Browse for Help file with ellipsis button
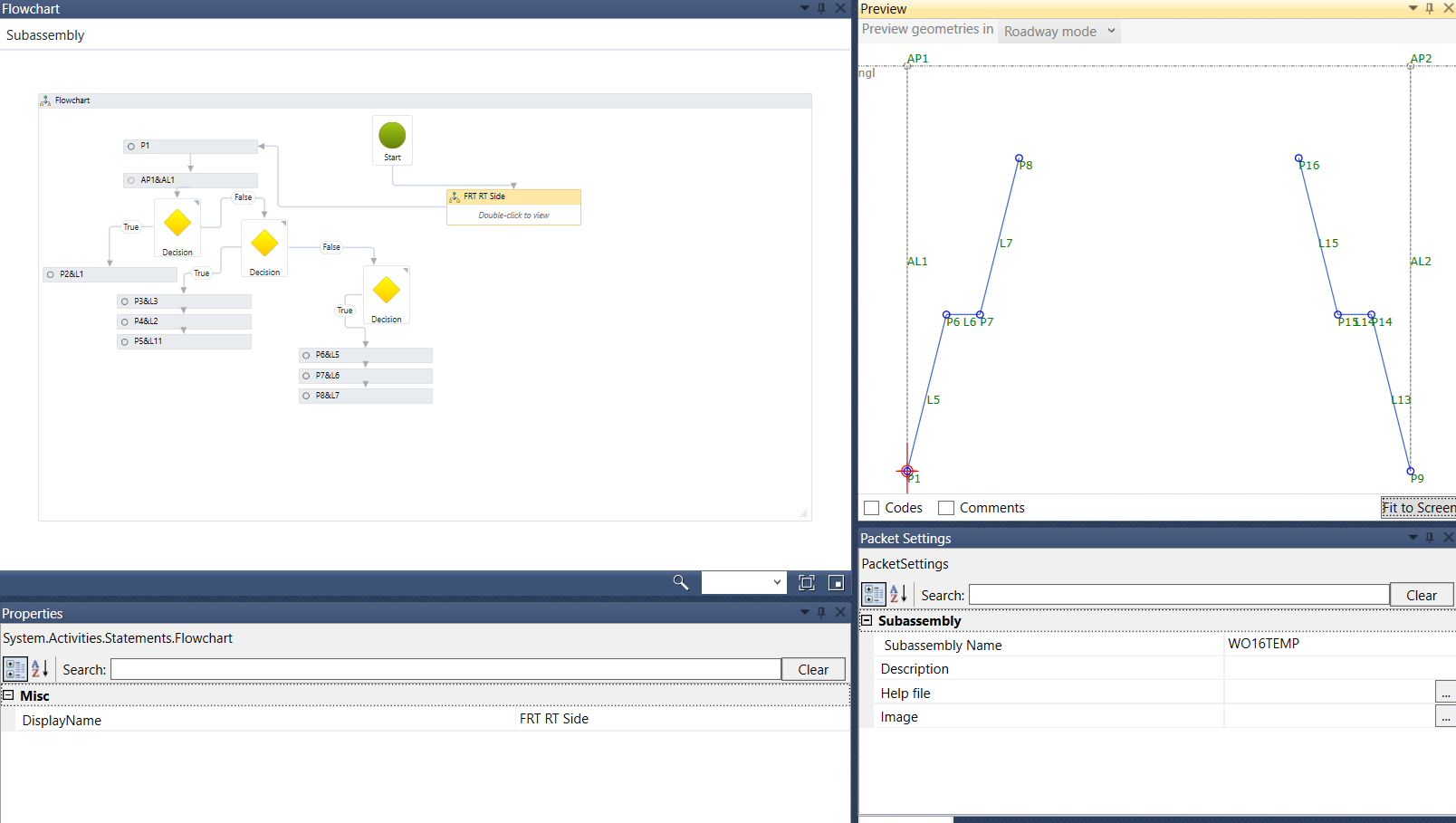 pos(1445,693)
